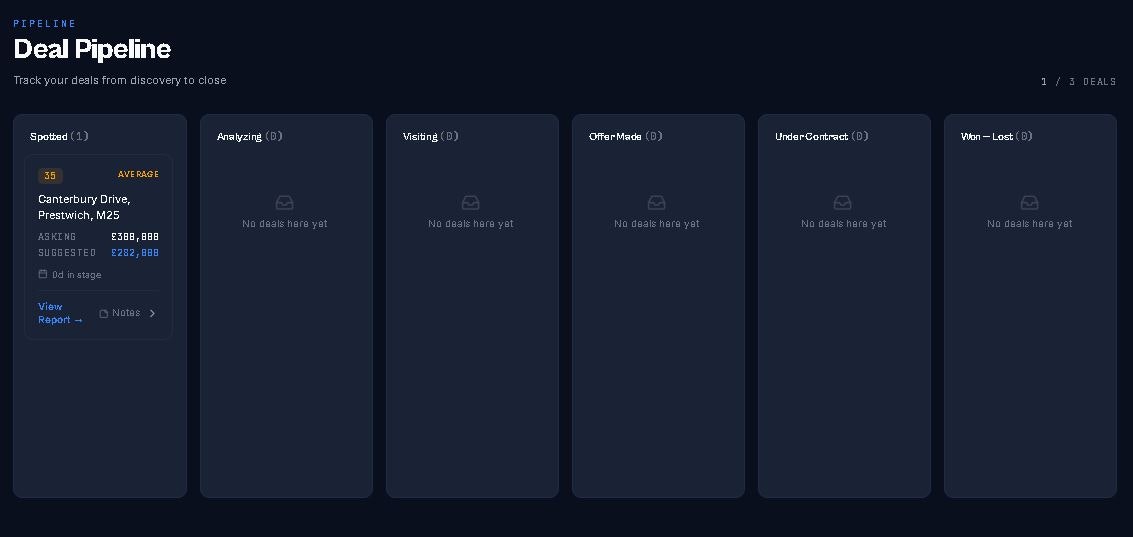Click the '0d in stage' text

pyautogui.click(x=77, y=275)
